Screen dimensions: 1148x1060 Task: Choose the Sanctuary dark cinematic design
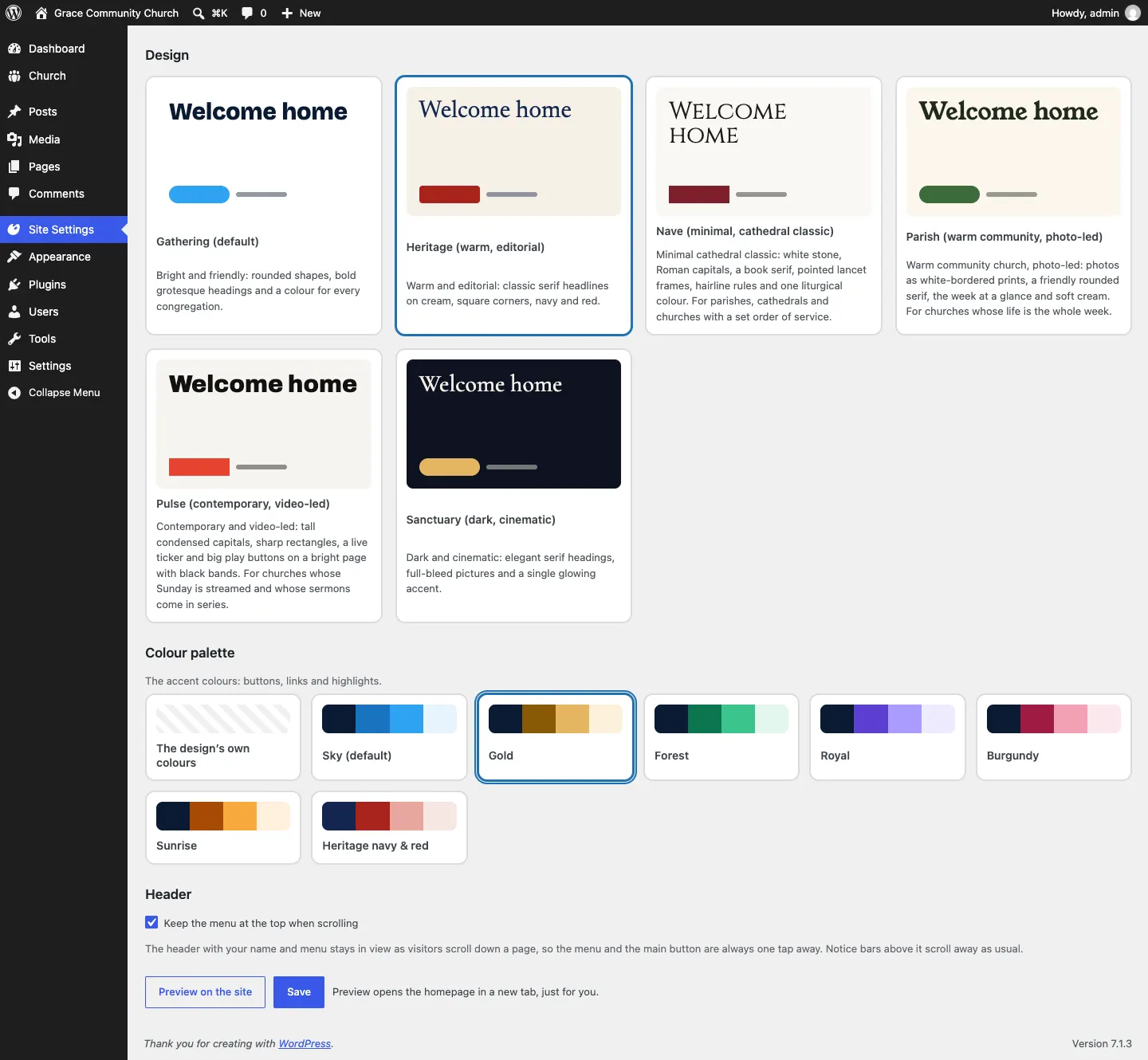(x=513, y=485)
